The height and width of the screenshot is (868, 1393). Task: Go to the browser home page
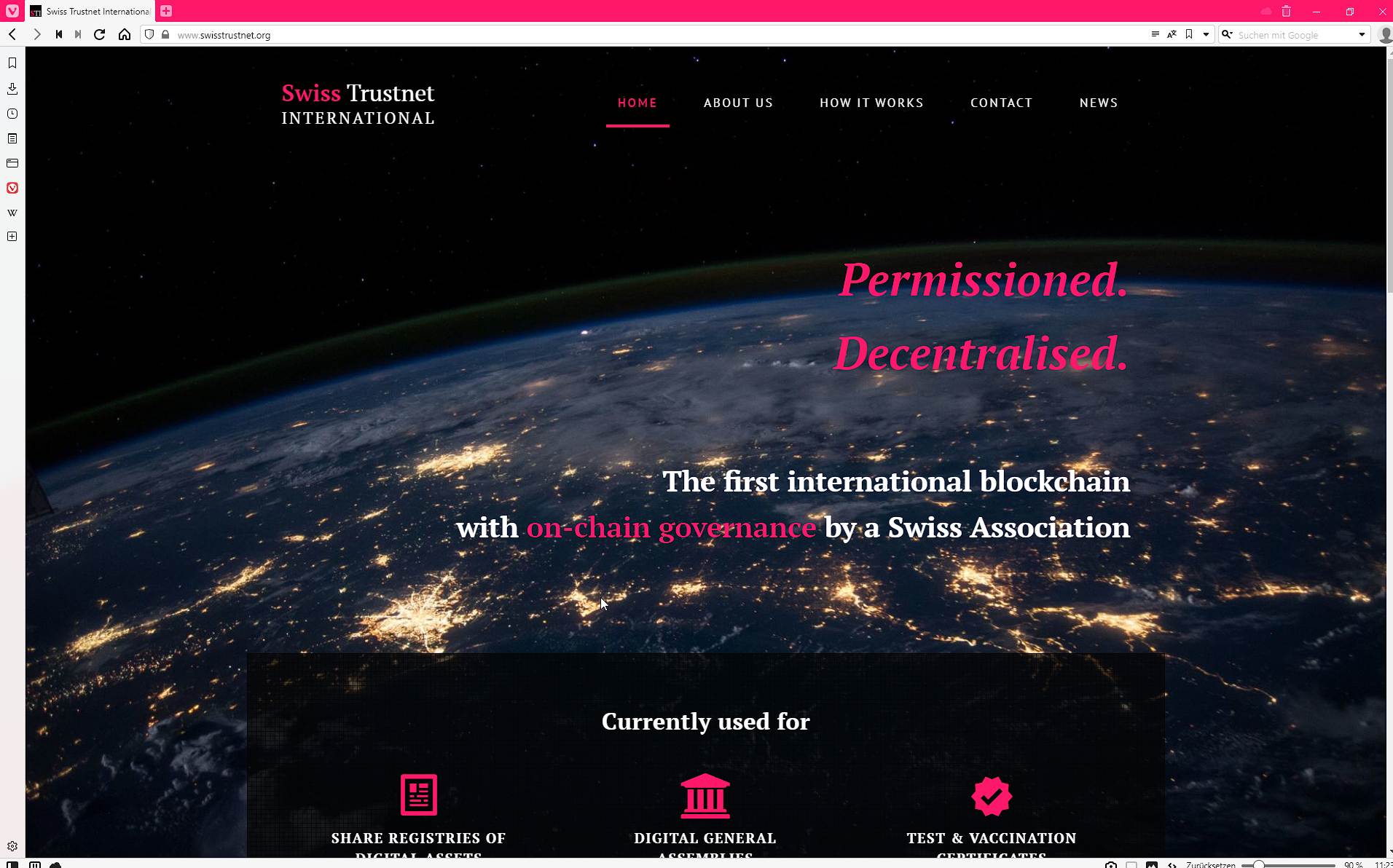(125, 34)
